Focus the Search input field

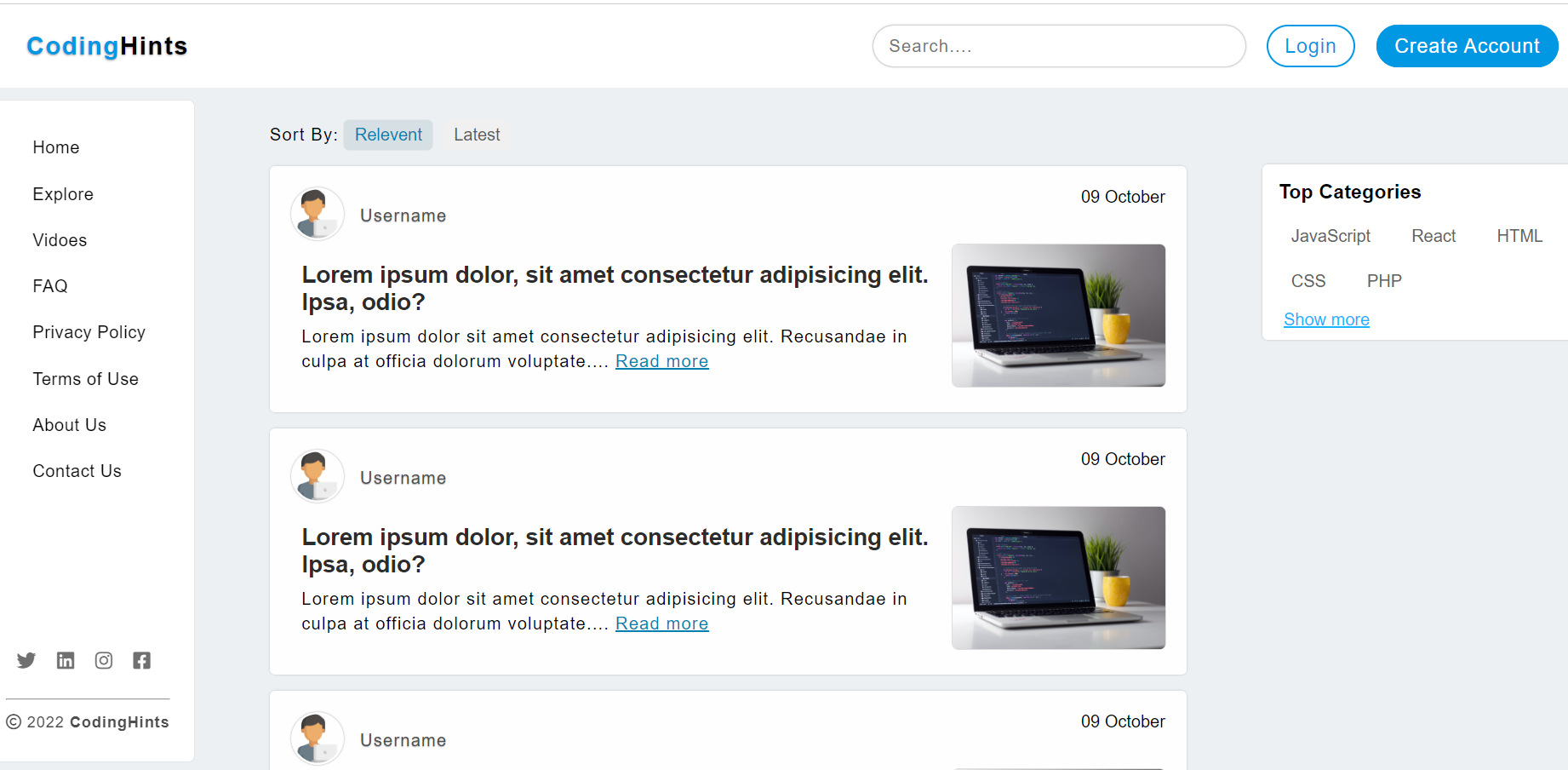[1059, 46]
